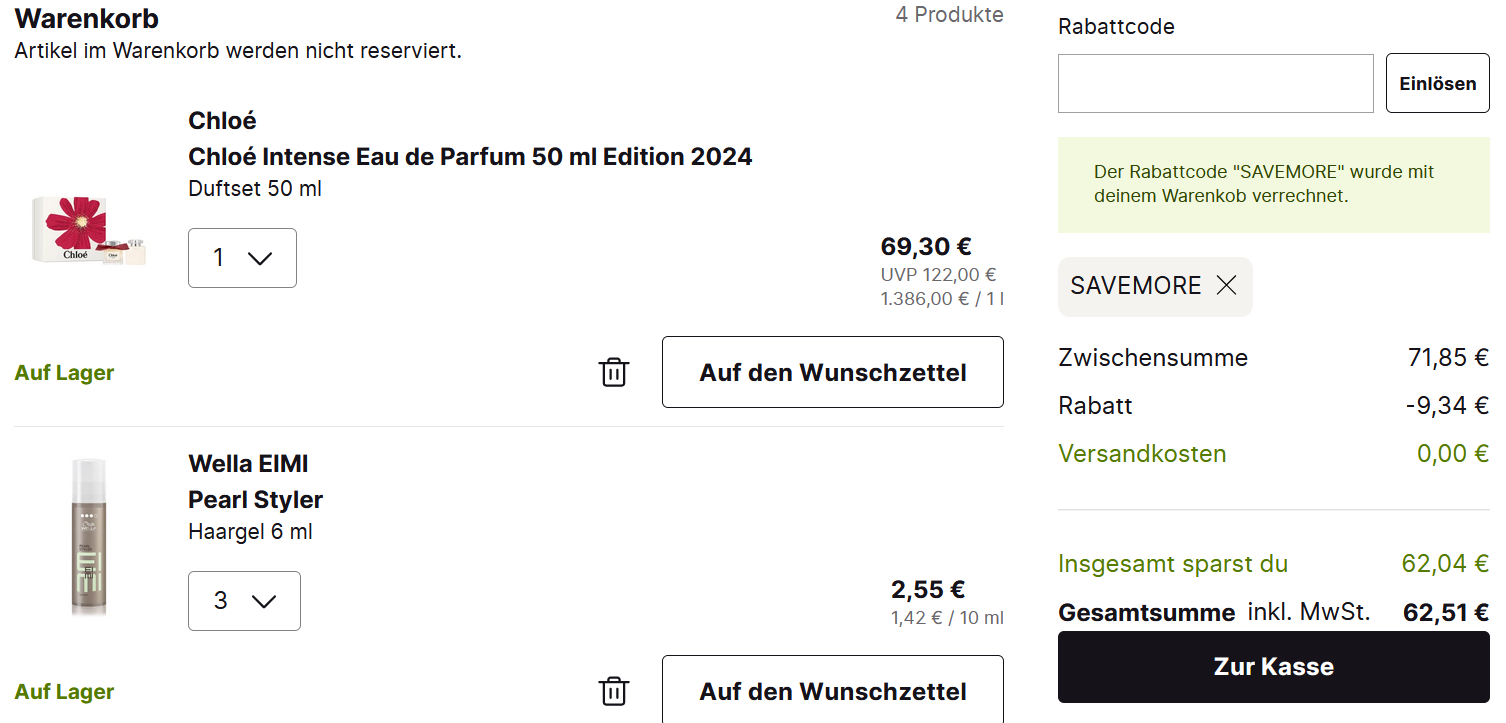Click the Warenkorb heading
Screen dimensions: 1506x723
87,18
